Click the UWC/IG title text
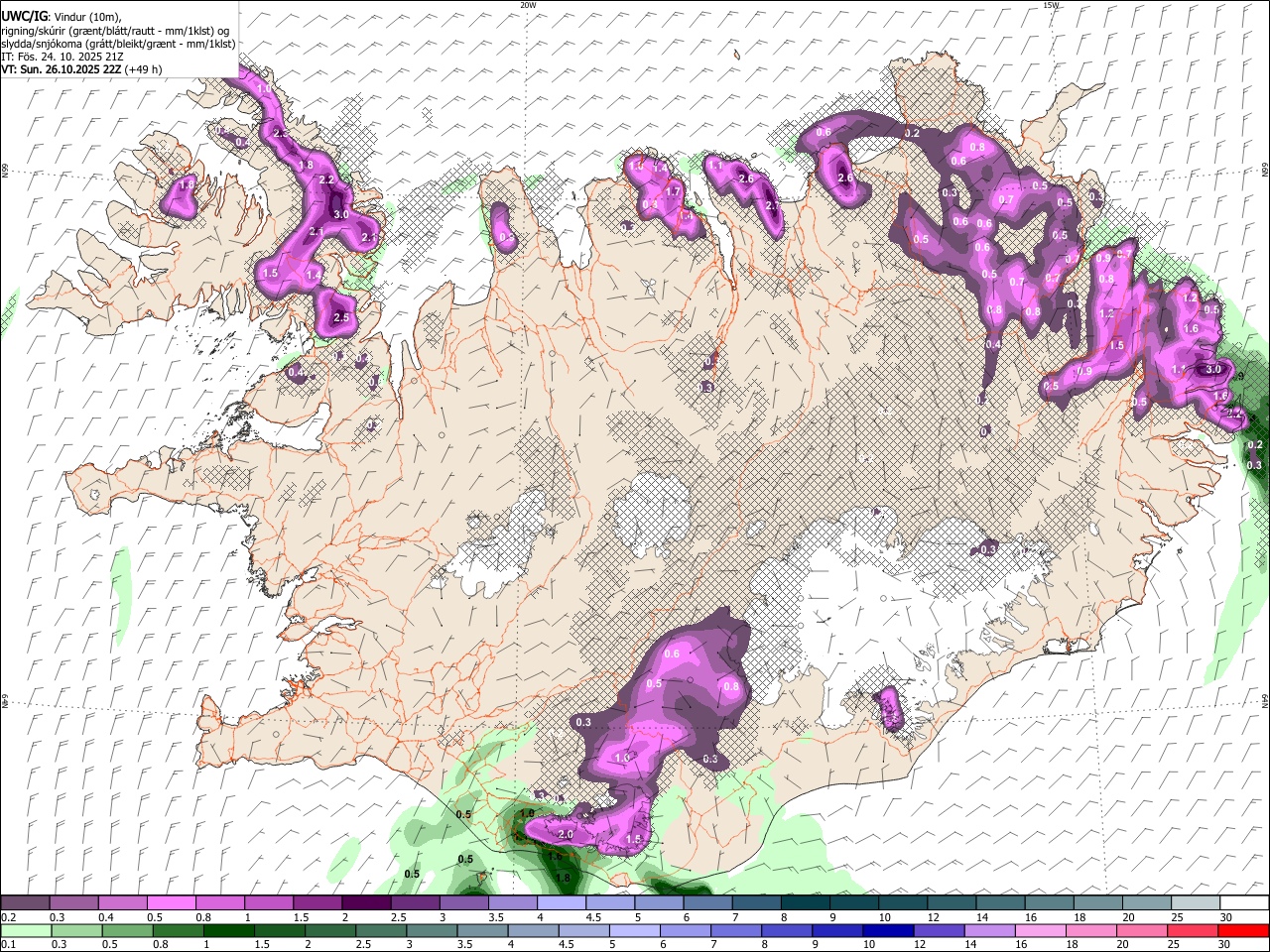 pyautogui.click(x=24, y=17)
